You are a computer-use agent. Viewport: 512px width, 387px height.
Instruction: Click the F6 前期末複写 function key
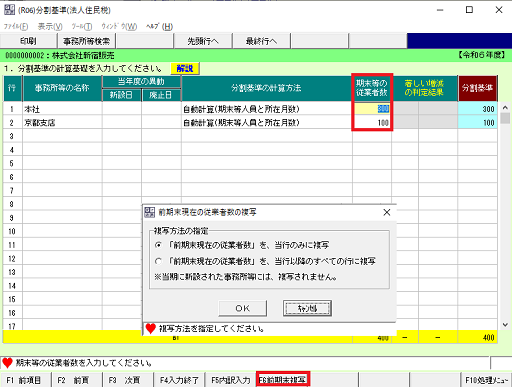[x=283, y=379]
